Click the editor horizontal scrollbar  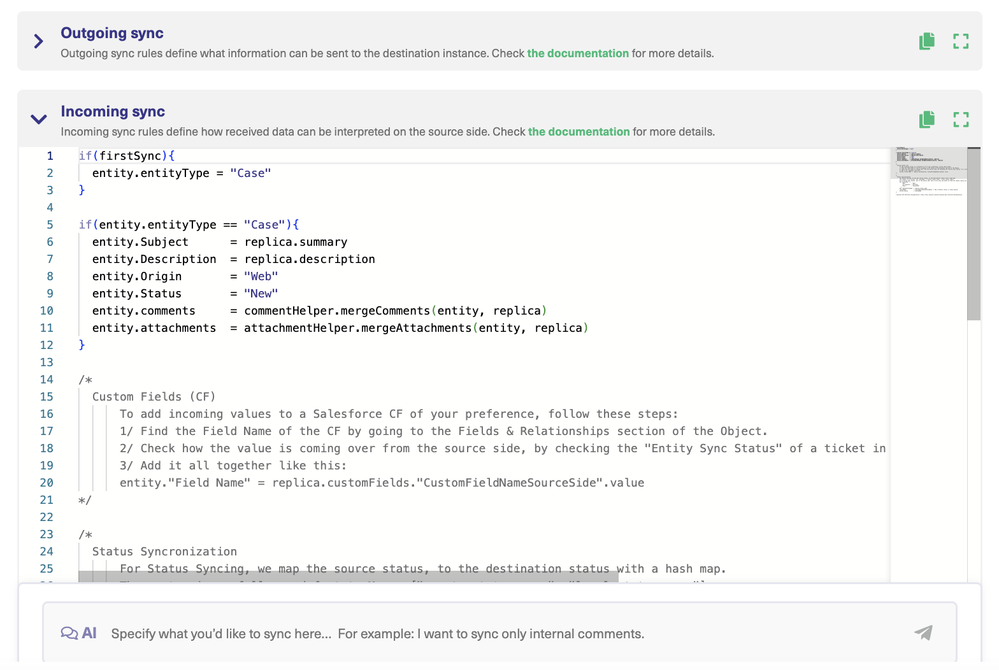click(348, 576)
